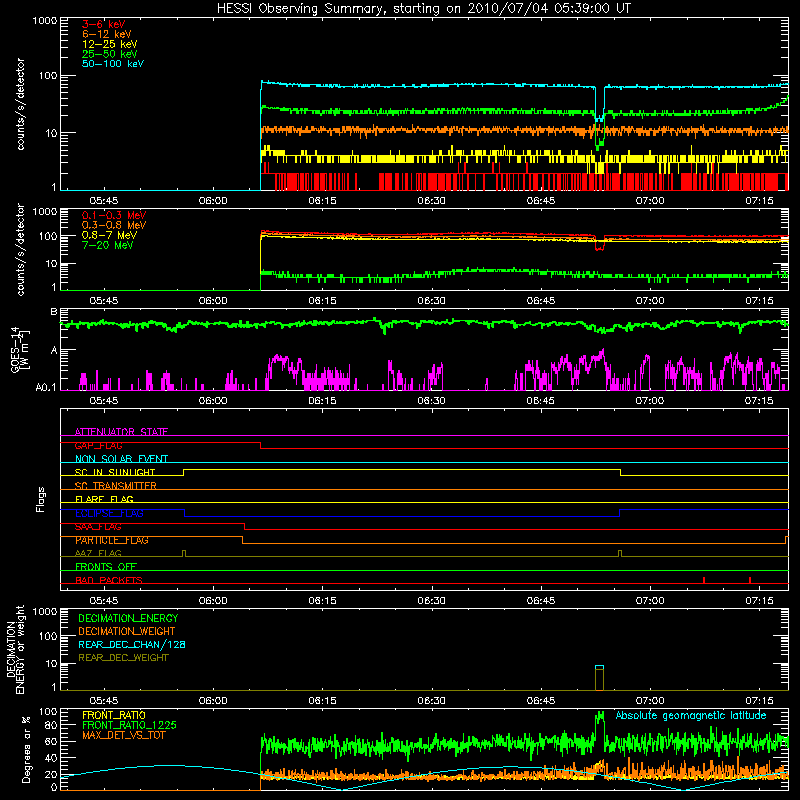Screen dimensions: 800x800
Task: Click the 07:15 tick label under decimation panel
Action: pos(759,701)
